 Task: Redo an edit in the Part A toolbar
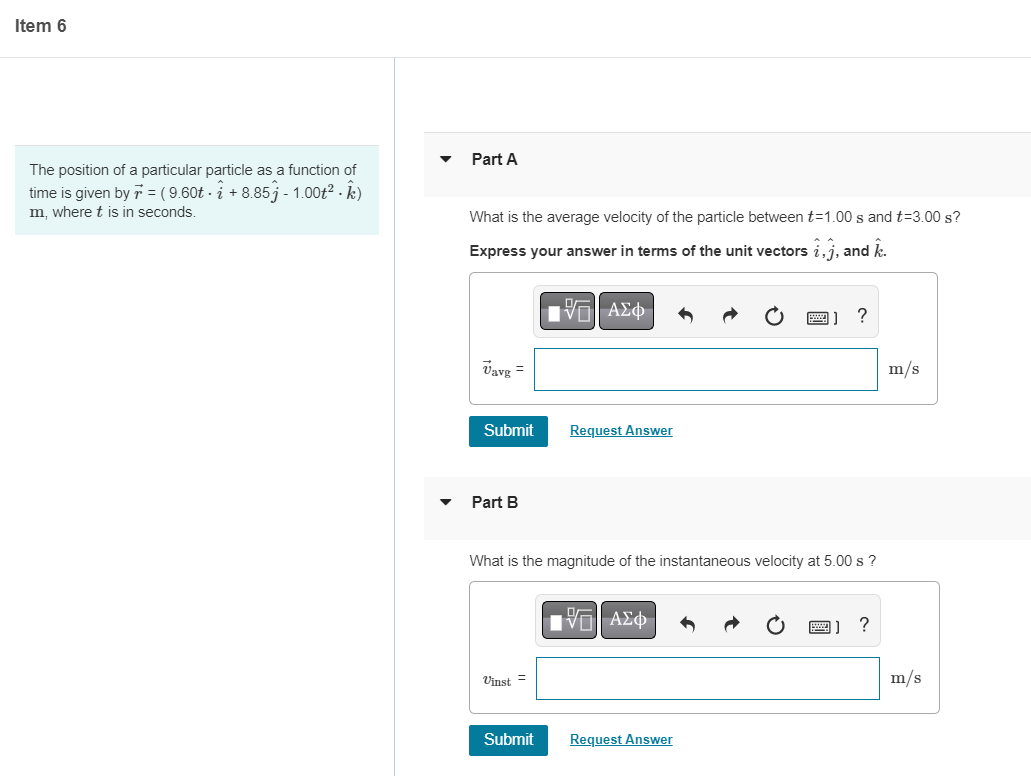click(729, 315)
